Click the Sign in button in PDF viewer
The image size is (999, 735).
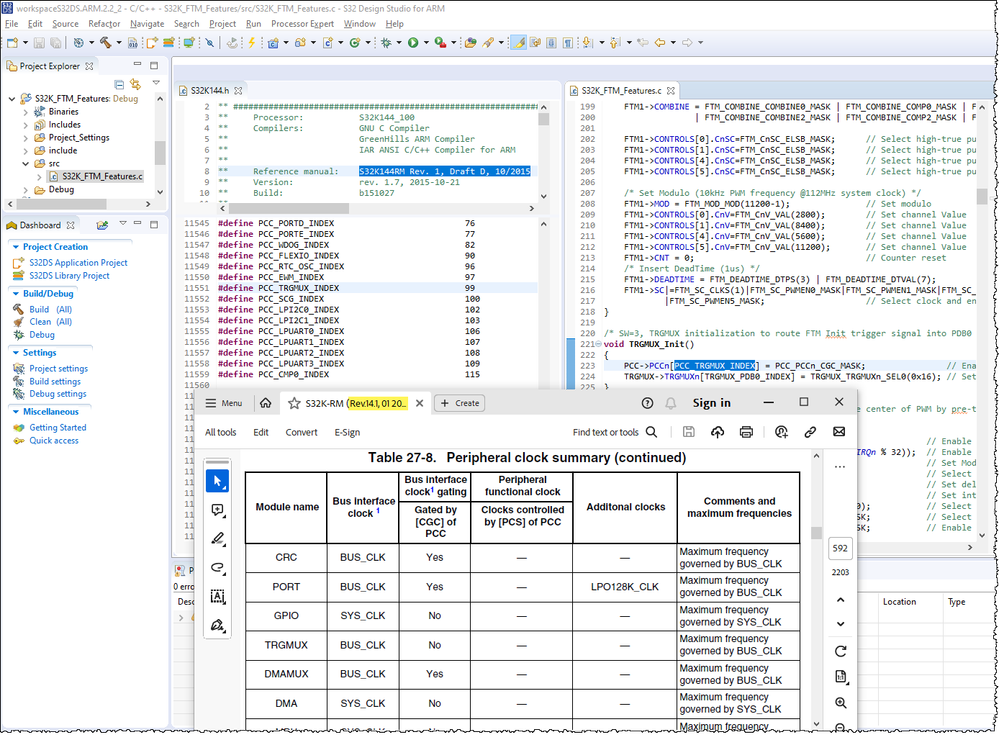click(x=711, y=403)
